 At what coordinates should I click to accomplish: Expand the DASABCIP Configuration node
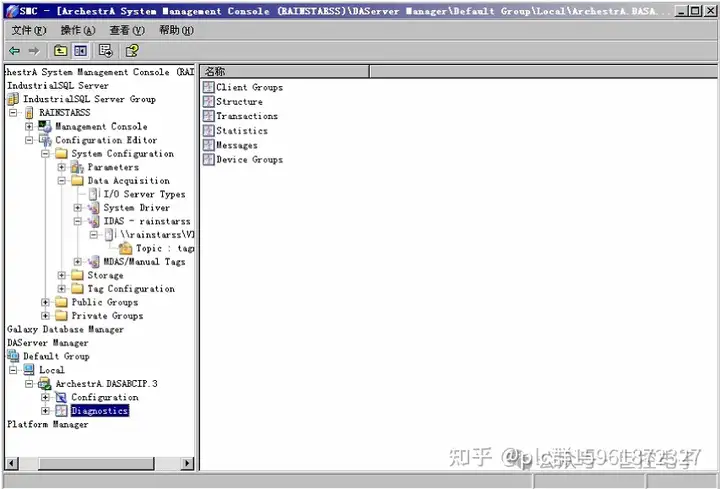(45, 397)
